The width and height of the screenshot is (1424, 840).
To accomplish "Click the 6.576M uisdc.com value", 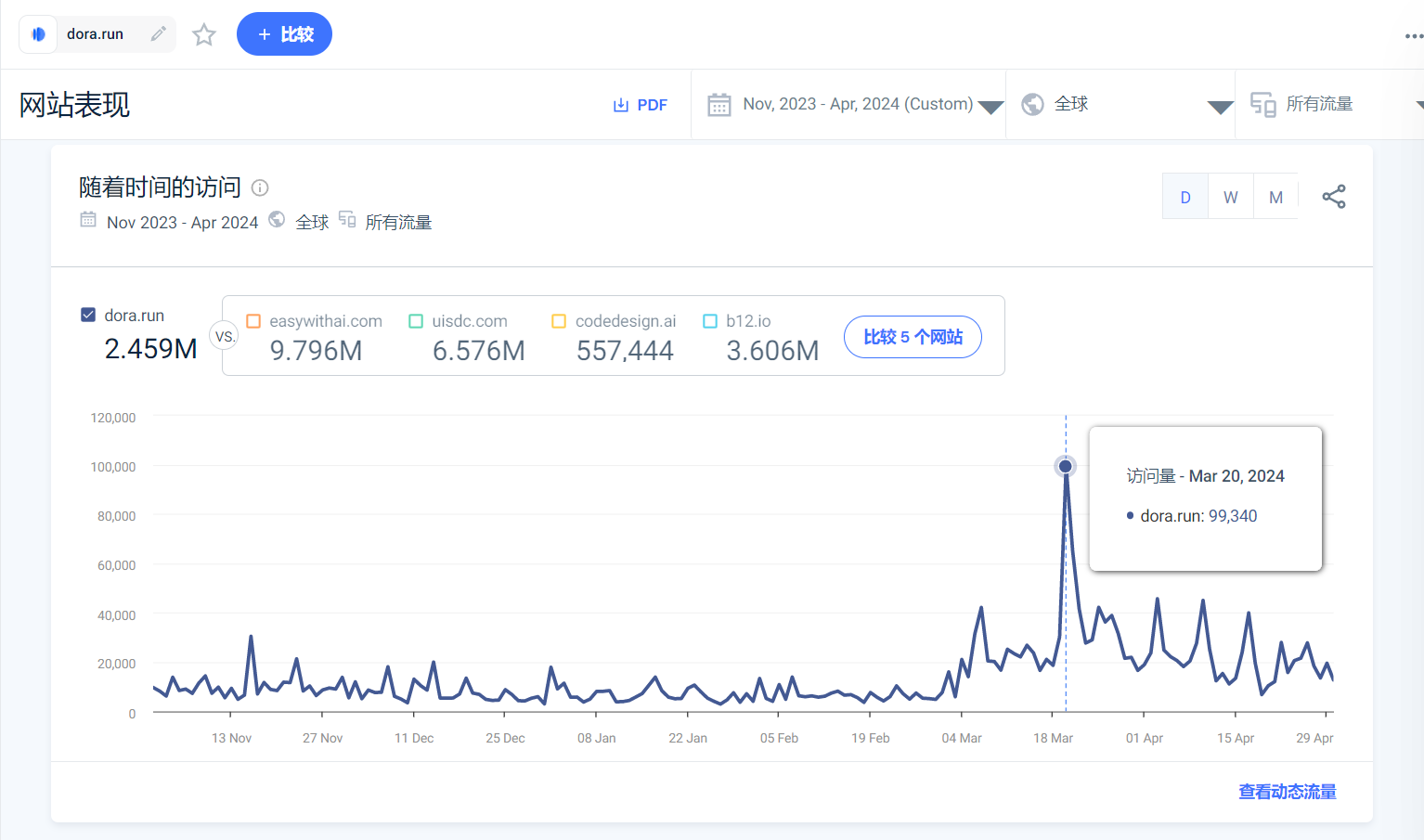I will point(479,351).
